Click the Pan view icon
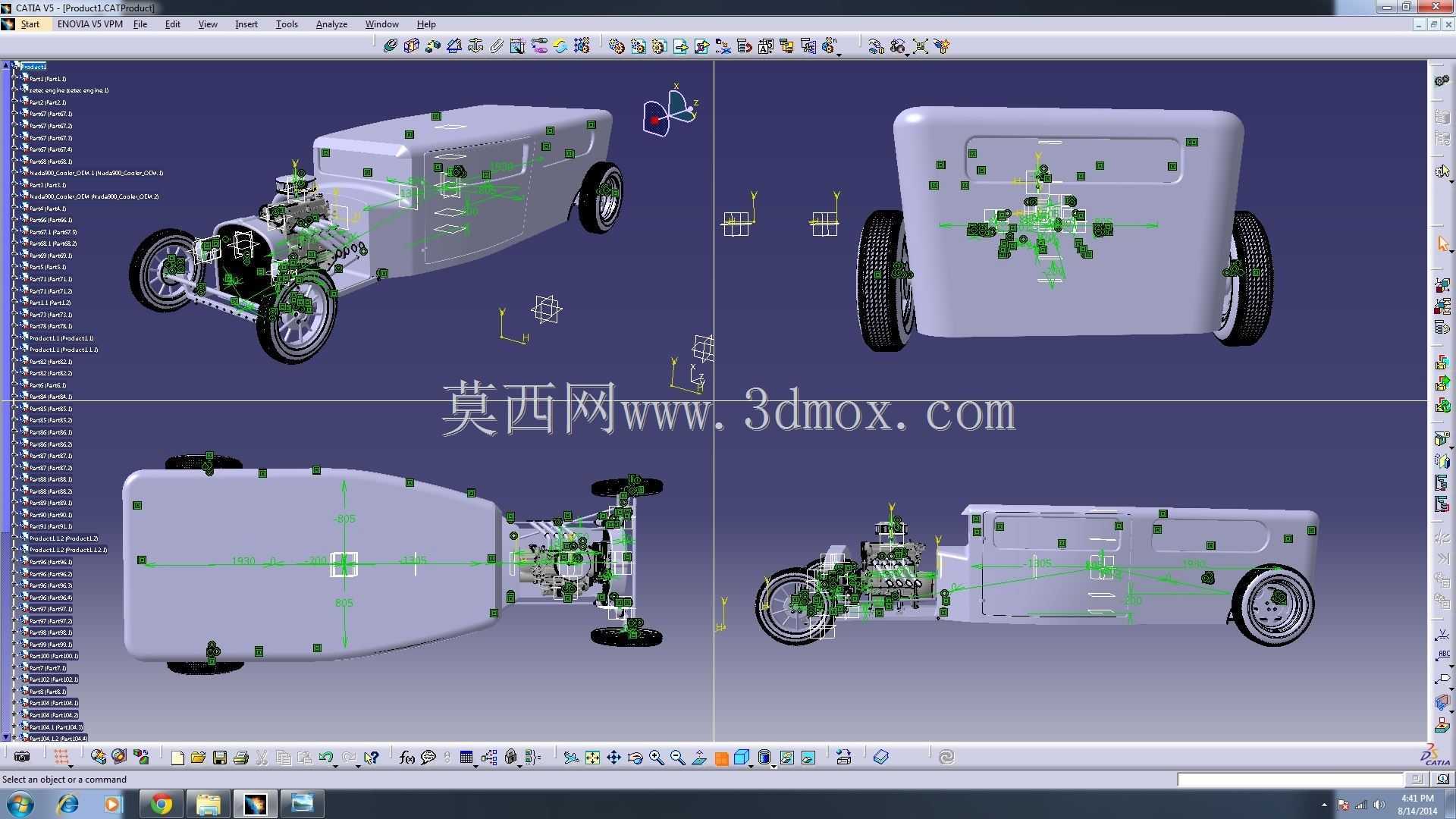Screen dimensions: 1456x819 (613, 757)
